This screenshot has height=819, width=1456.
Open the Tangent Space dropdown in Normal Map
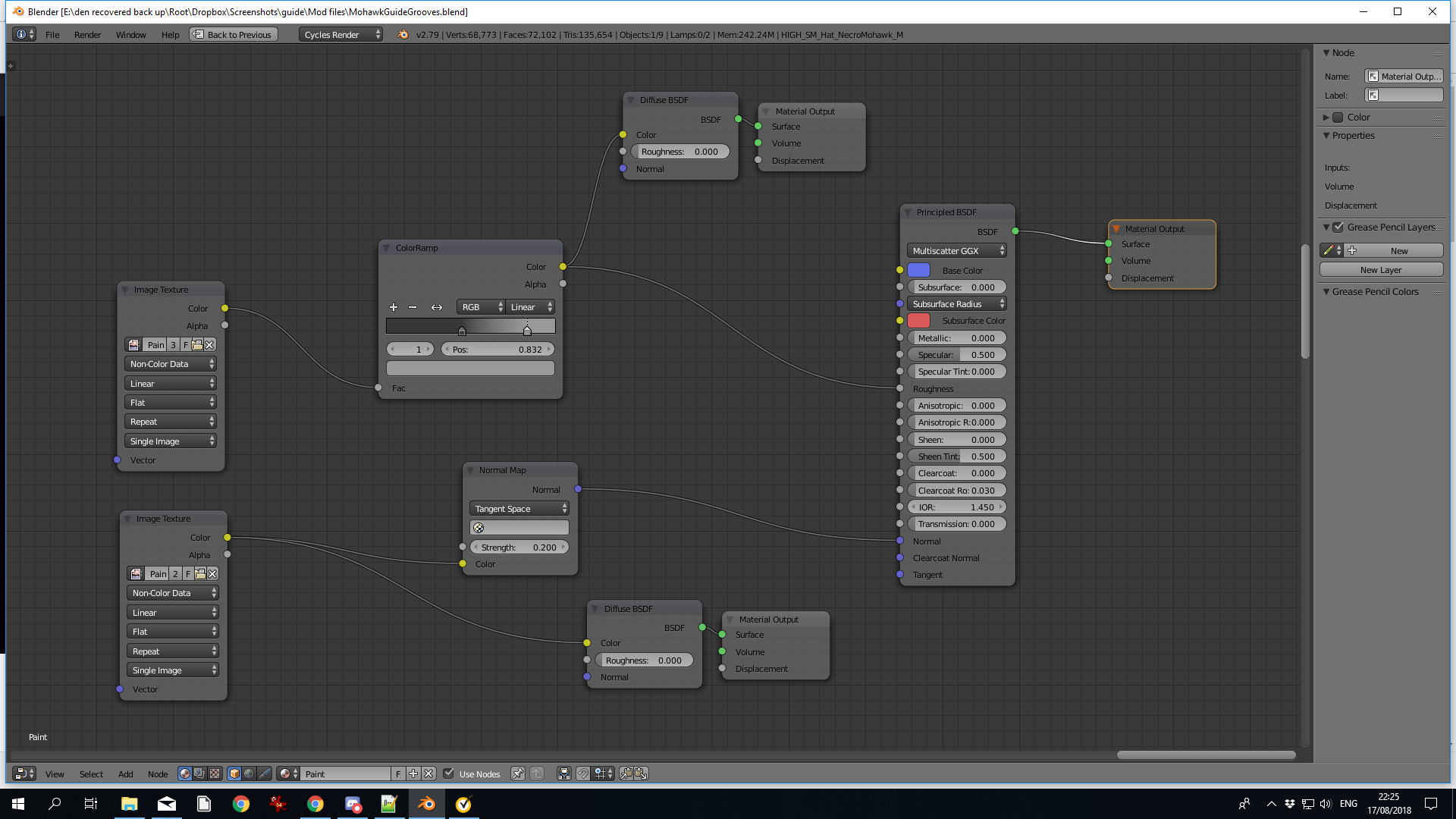pyautogui.click(x=519, y=509)
